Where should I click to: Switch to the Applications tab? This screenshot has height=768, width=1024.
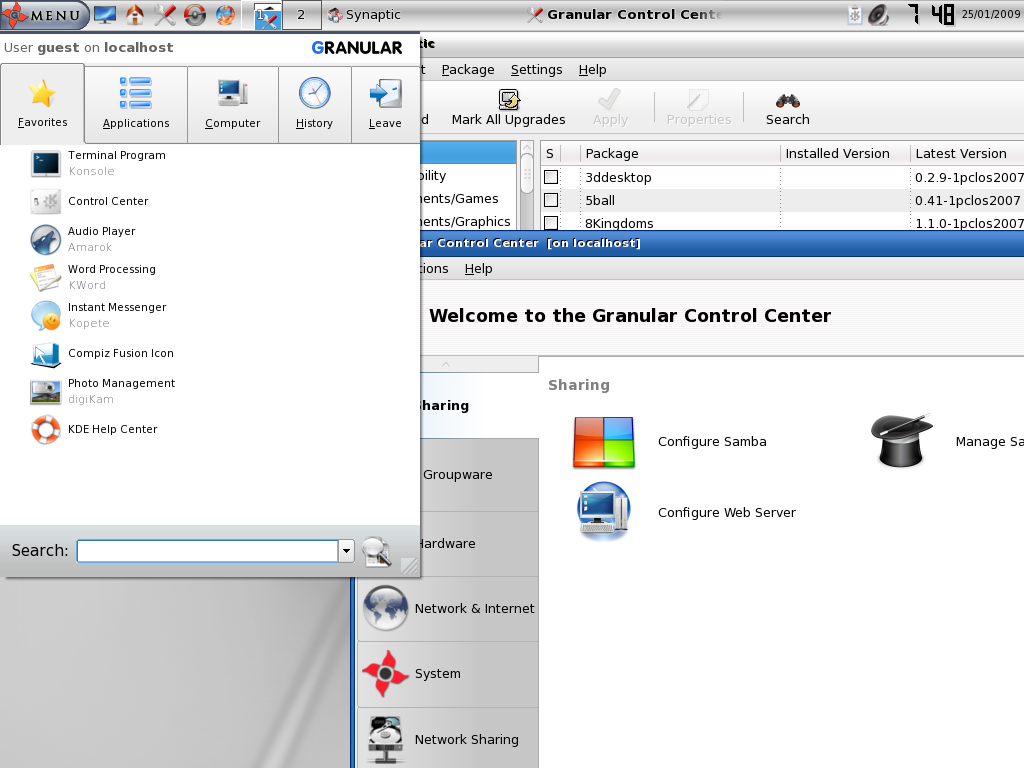136,104
